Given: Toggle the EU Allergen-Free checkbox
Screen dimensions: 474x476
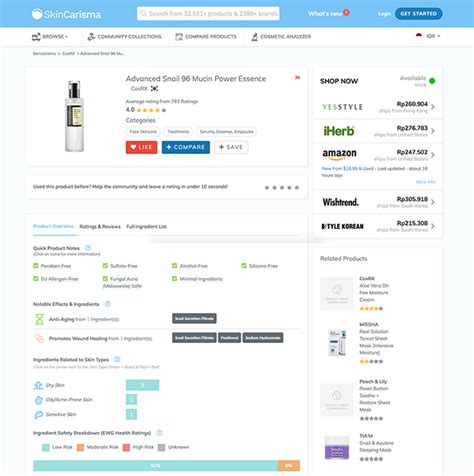Looking at the screenshot, I should 36,279.
